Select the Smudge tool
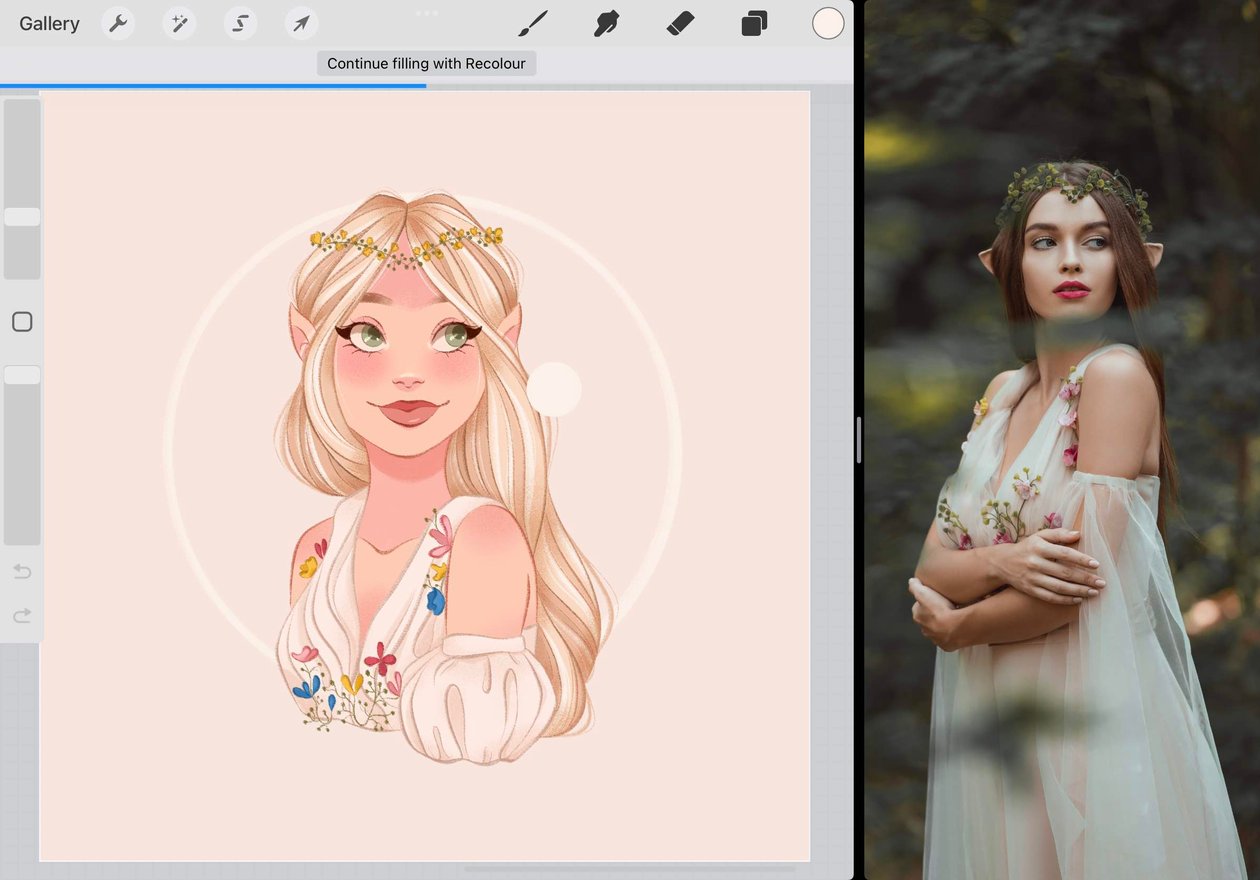Image resolution: width=1260 pixels, height=880 pixels. point(607,23)
